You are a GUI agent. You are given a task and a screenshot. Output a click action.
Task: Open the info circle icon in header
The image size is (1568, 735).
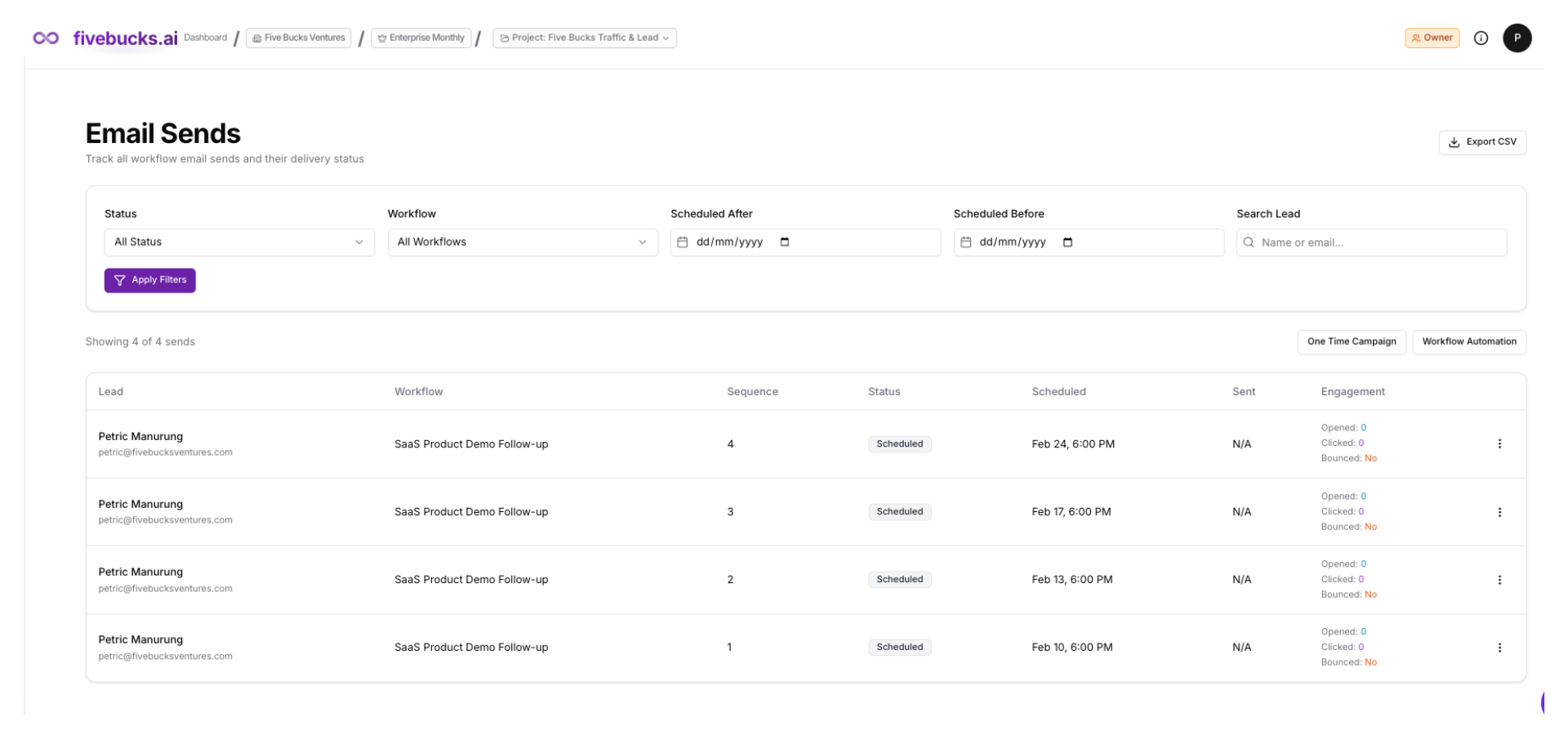(1481, 38)
